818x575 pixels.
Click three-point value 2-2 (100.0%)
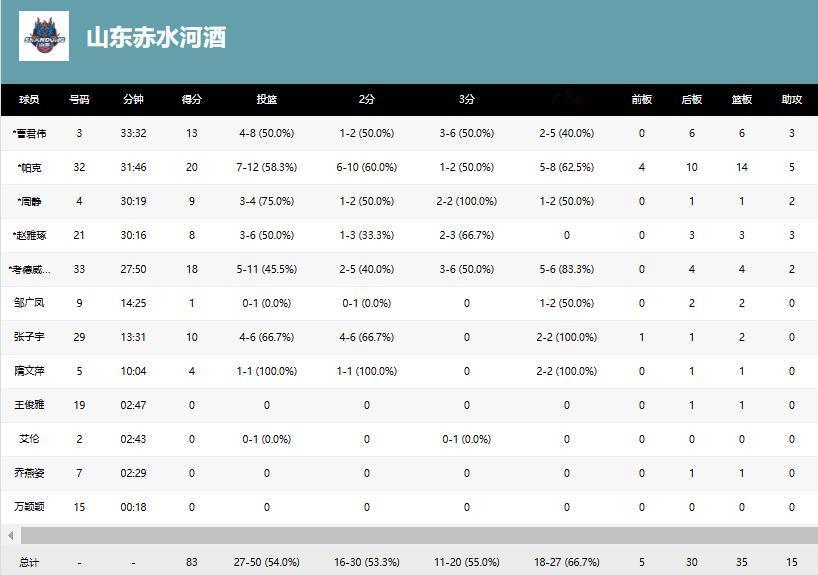[x=467, y=201]
